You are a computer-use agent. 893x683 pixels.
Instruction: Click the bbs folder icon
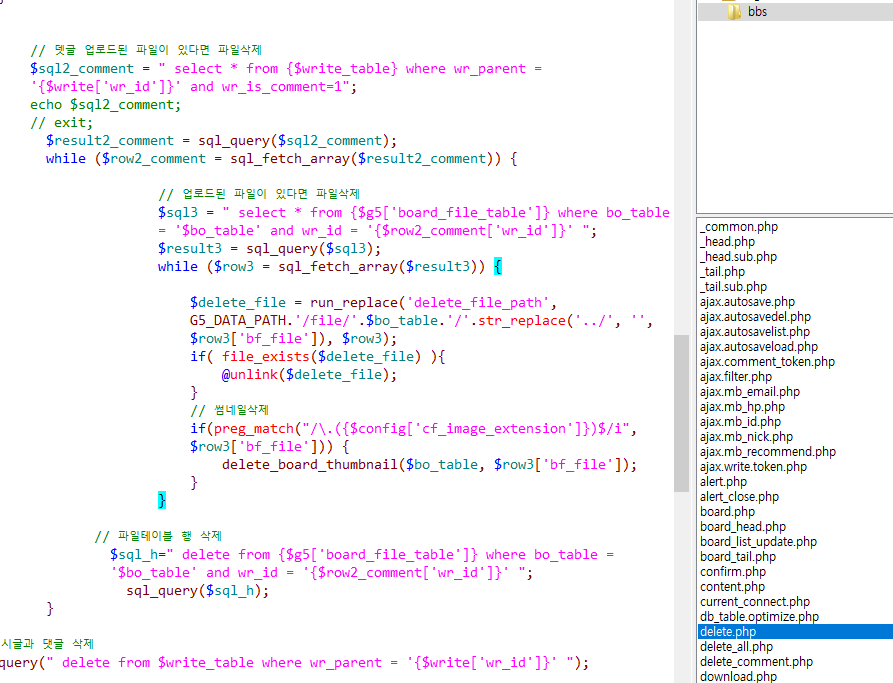tap(734, 12)
